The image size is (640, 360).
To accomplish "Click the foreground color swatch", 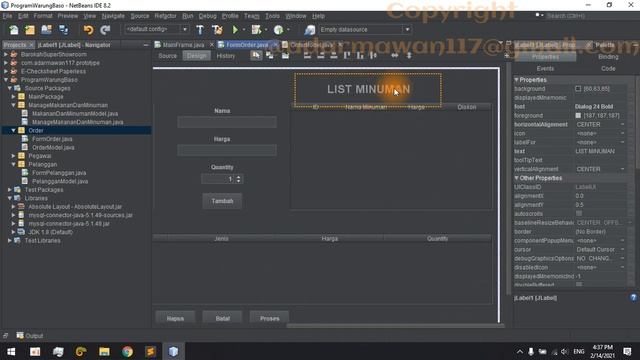I will point(578,116).
